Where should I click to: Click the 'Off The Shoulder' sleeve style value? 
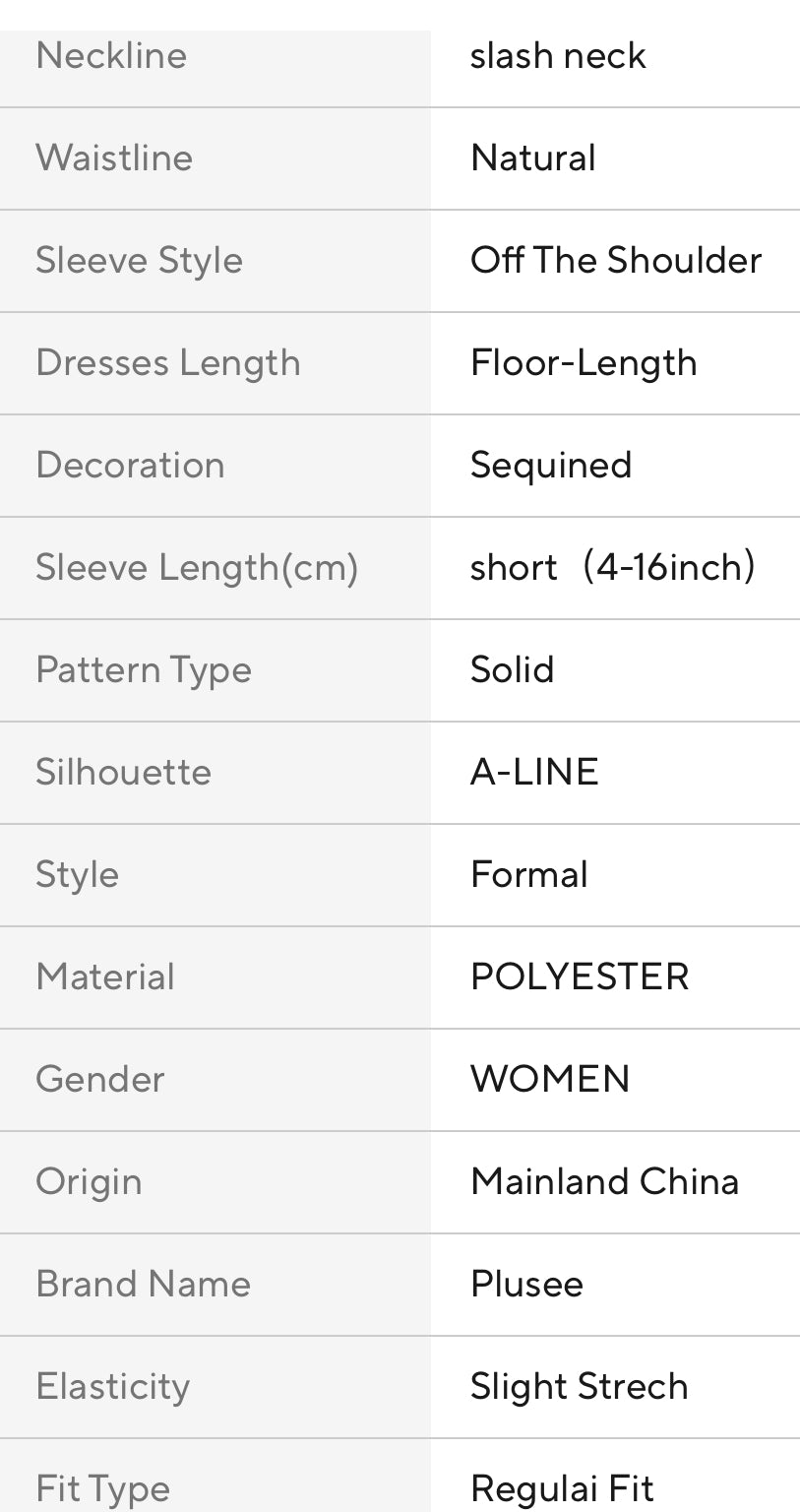click(616, 261)
